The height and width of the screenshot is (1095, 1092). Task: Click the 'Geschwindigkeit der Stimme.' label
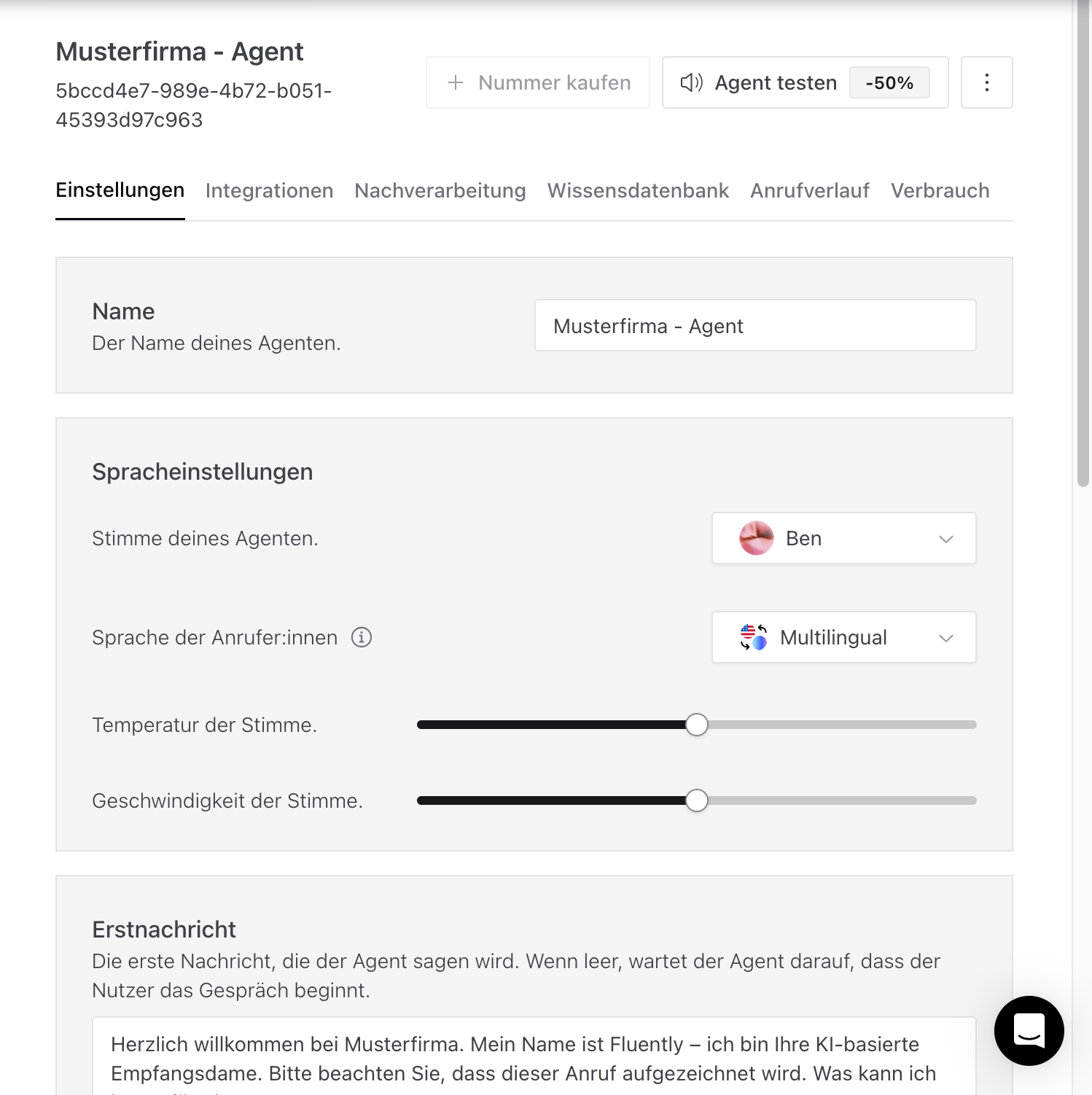(x=227, y=800)
